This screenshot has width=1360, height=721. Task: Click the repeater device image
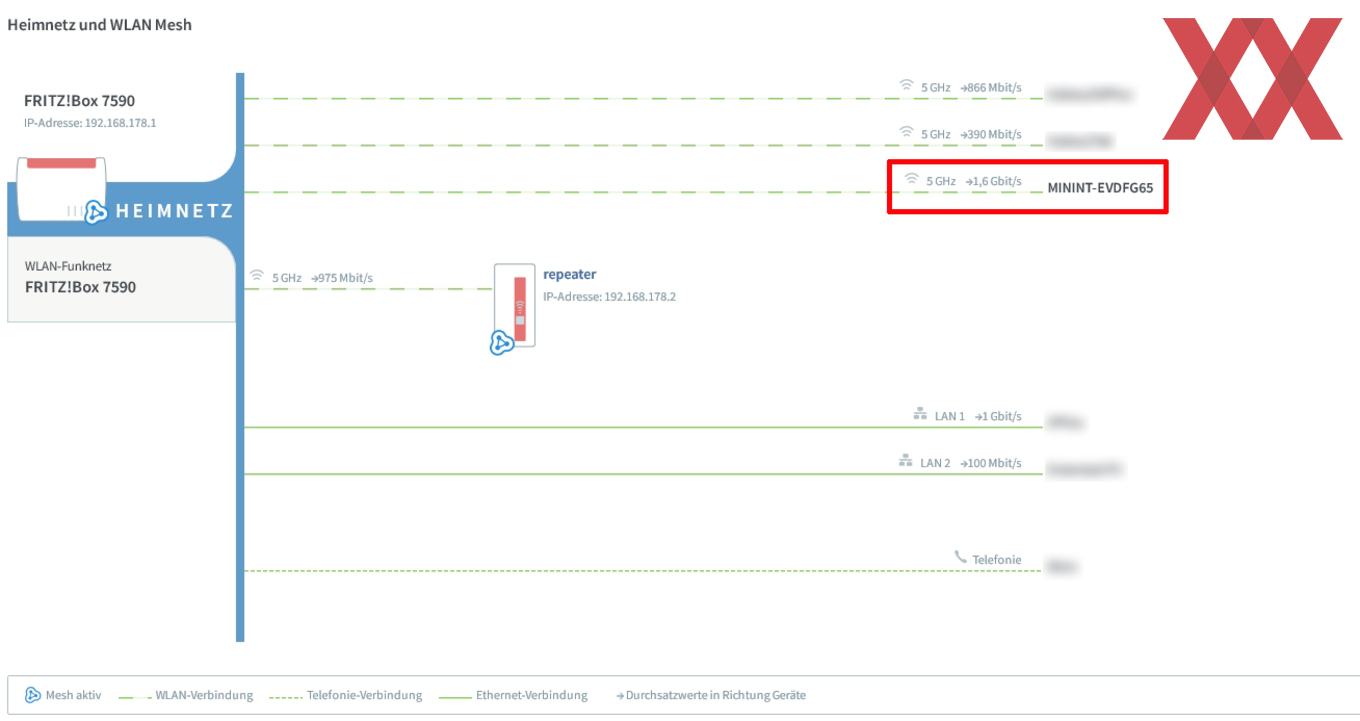(x=515, y=305)
